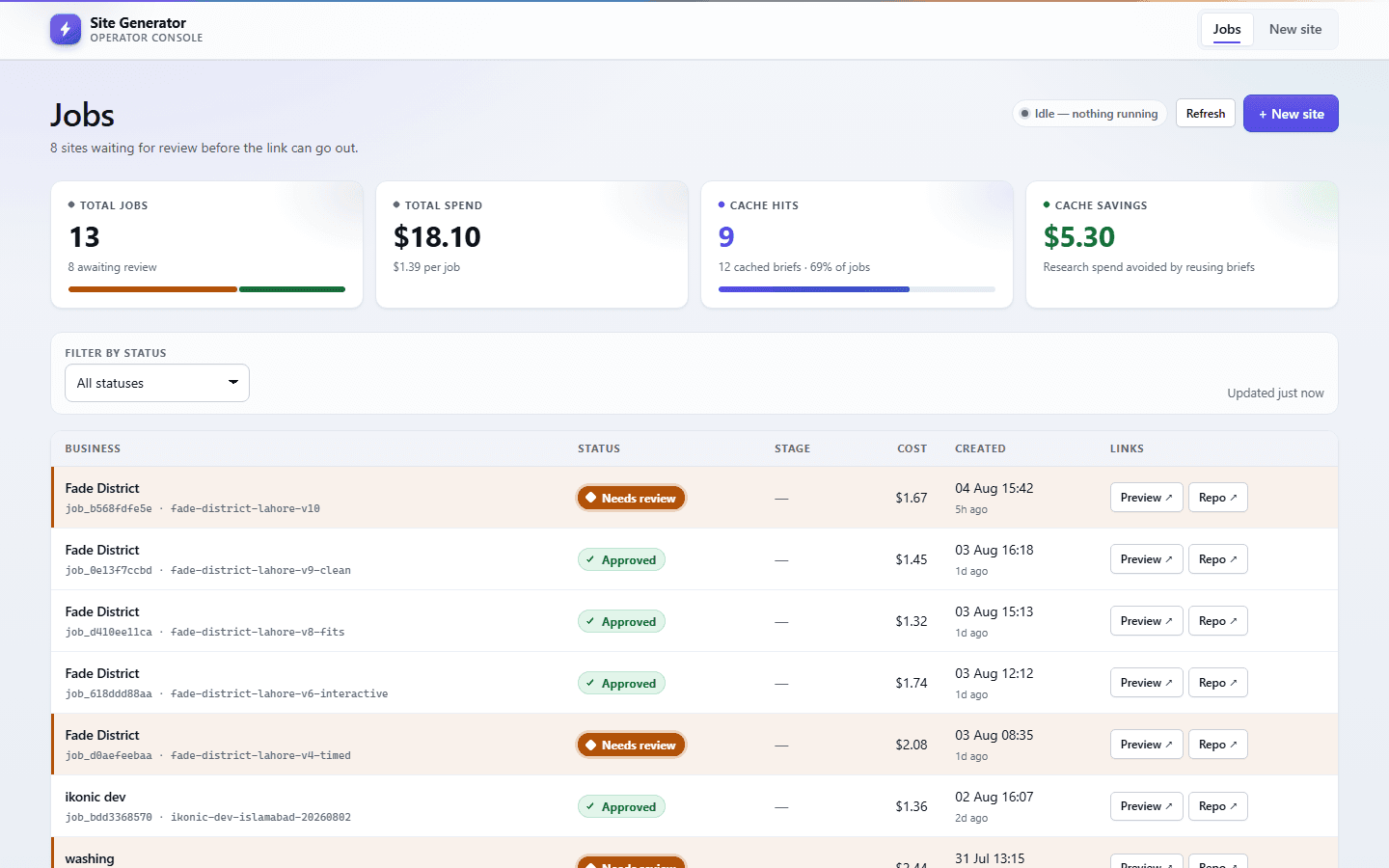The width and height of the screenshot is (1389, 868).
Task: Click Approved badge for ikonic dev job
Action: click(621, 806)
